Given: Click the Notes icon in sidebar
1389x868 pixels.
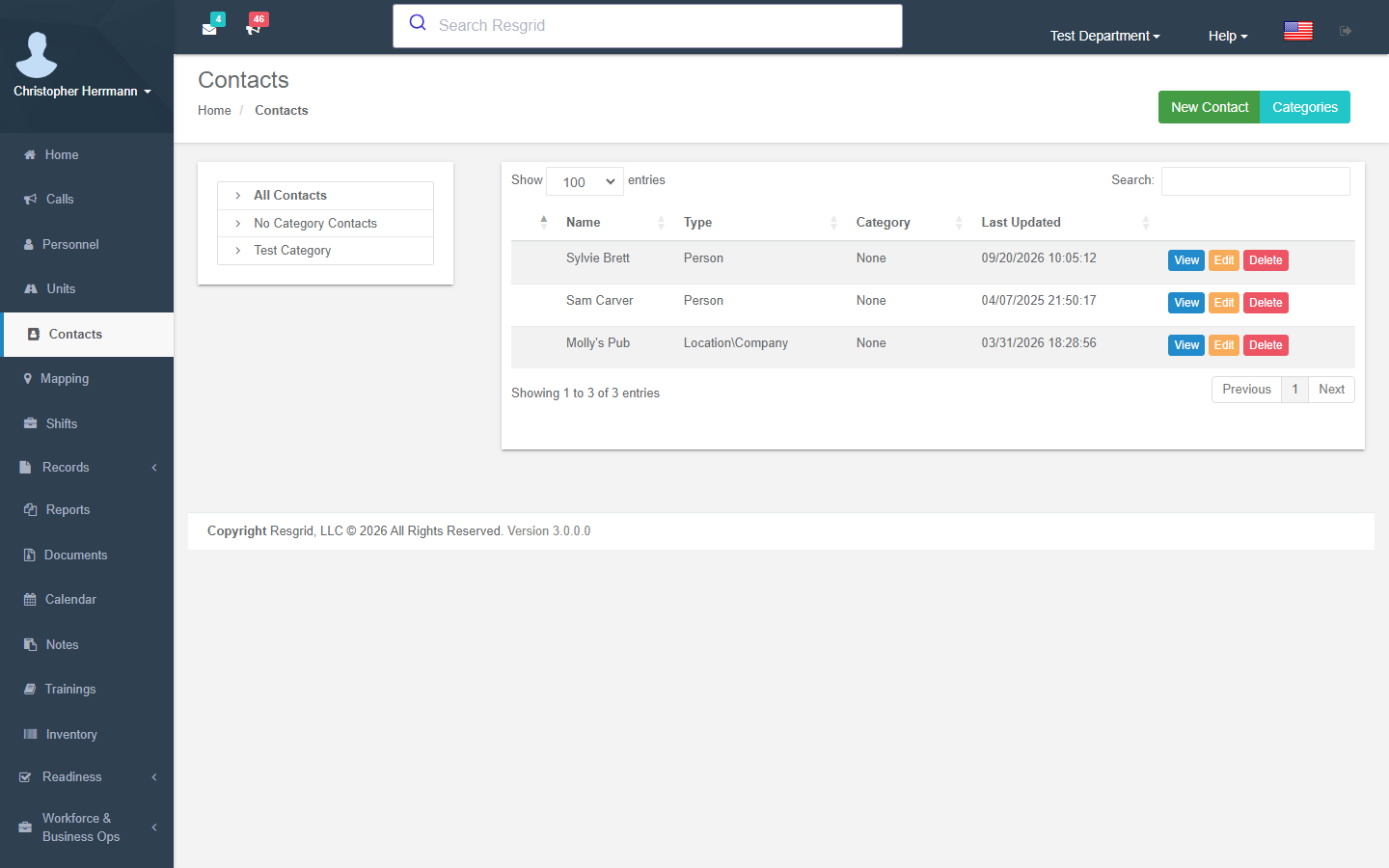Looking at the screenshot, I should (x=30, y=644).
